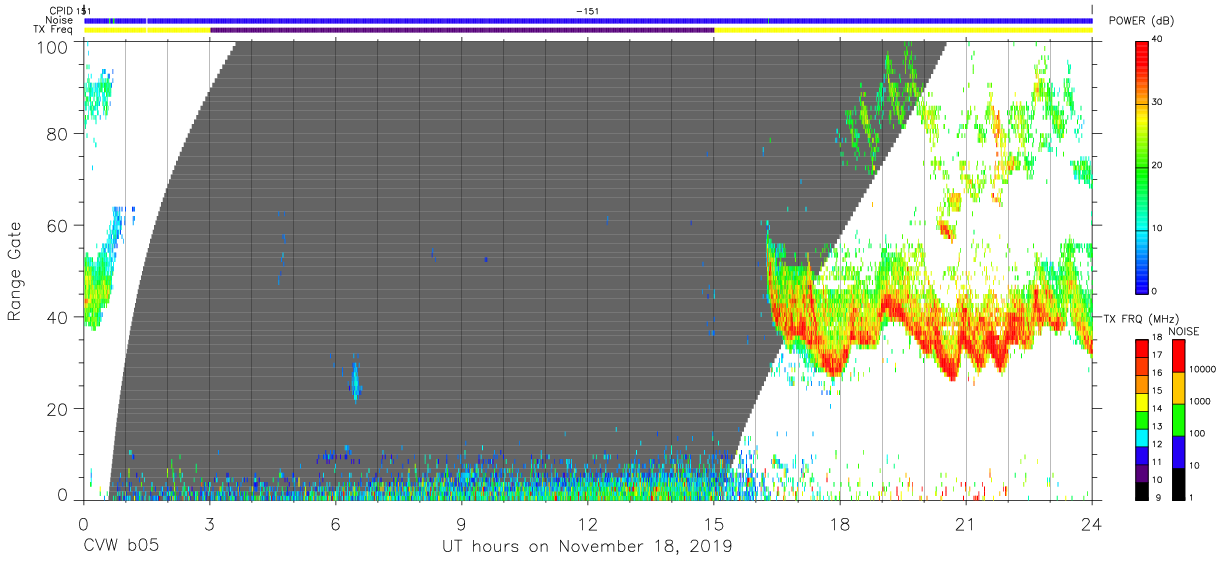Click the purple segment of the TX Freq strip
Screen dimensions: 1228x567
coord(462,30)
